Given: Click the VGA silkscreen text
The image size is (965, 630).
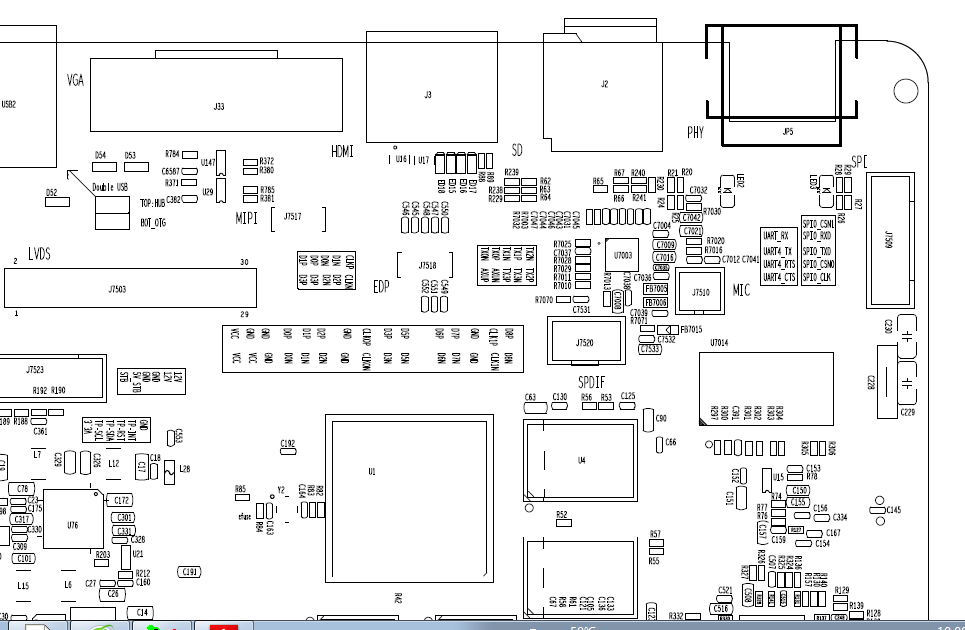Looking at the screenshot, I should coord(75,80).
